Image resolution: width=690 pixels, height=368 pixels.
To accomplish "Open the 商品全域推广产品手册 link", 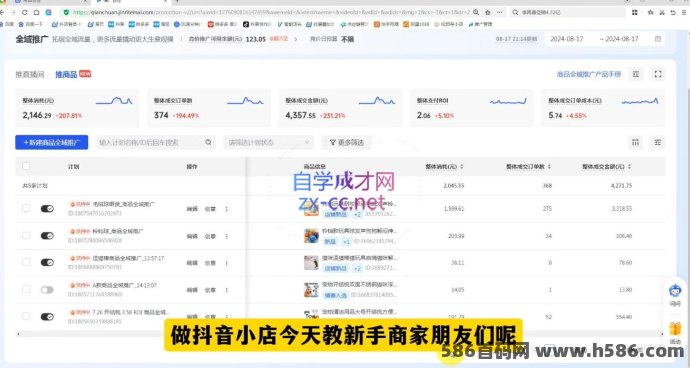I will pyautogui.click(x=589, y=74).
